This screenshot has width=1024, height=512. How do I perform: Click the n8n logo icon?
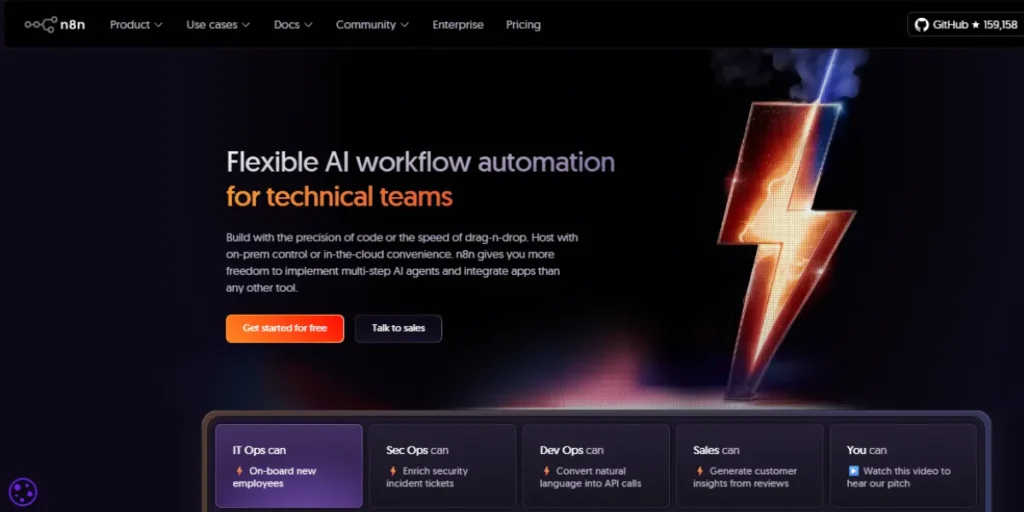click(41, 25)
